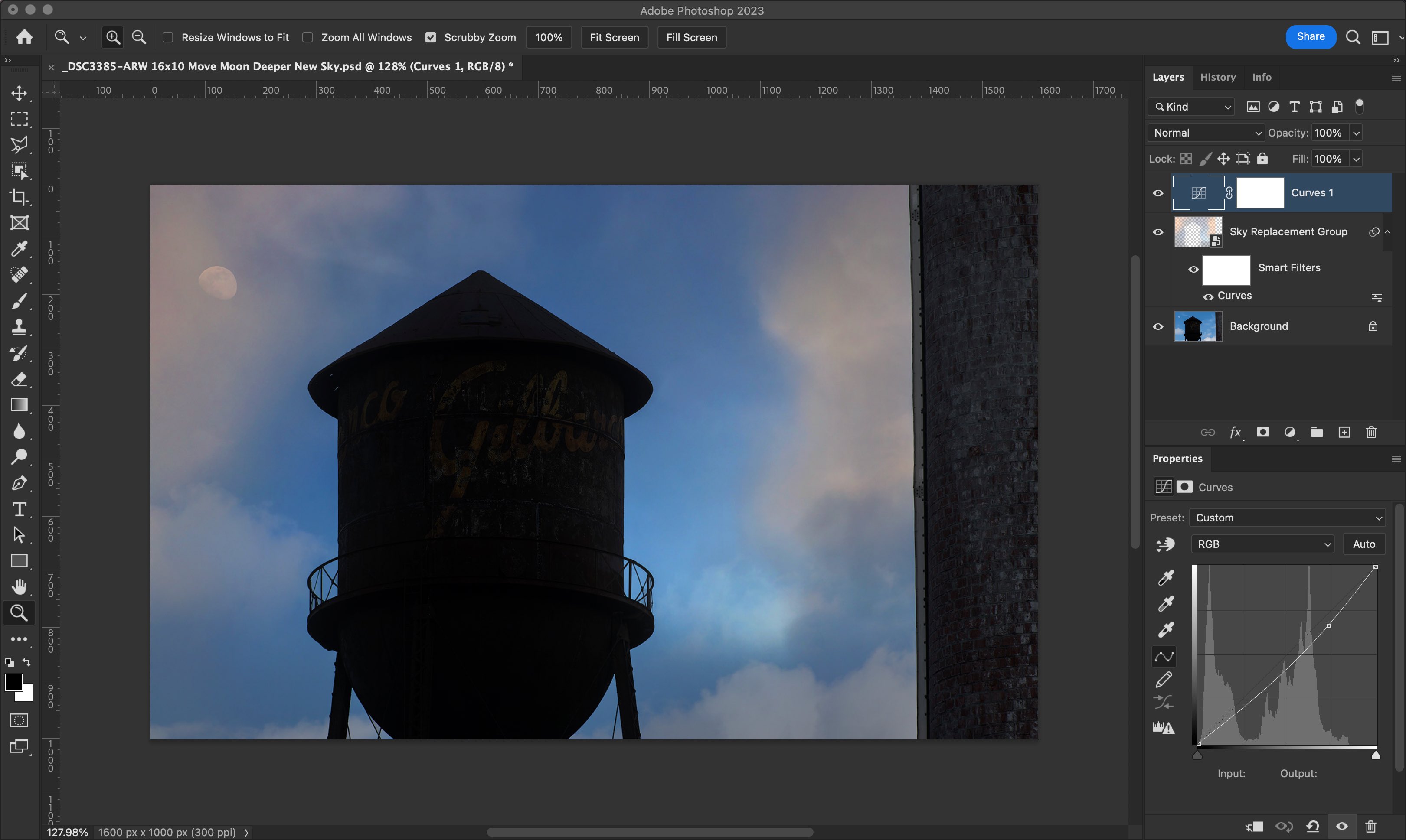The width and height of the screenshot is (1406, 840).
Task: Switch to the History tab
Action: click(x=1217, y=77)
